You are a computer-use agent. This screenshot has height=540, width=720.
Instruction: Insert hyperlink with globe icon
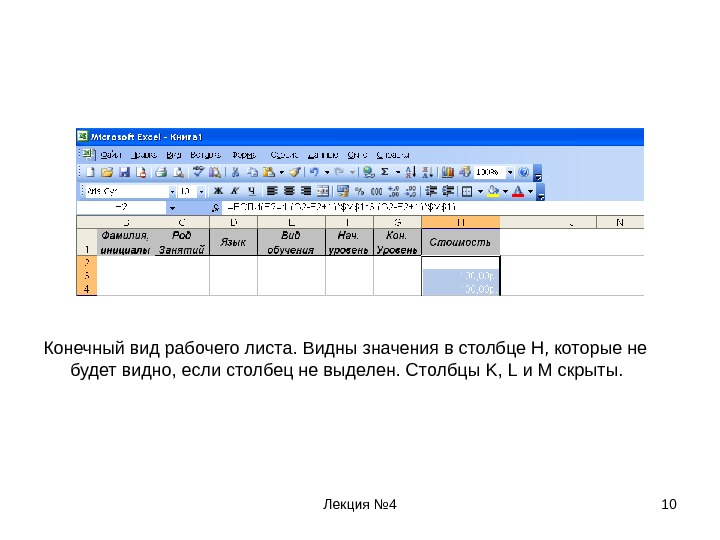368,173
